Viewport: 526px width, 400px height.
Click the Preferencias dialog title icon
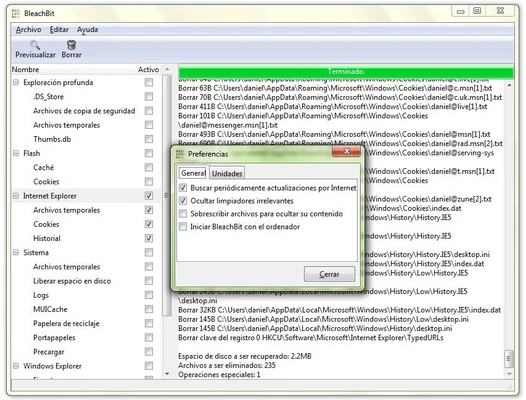(x=180, y=154)
